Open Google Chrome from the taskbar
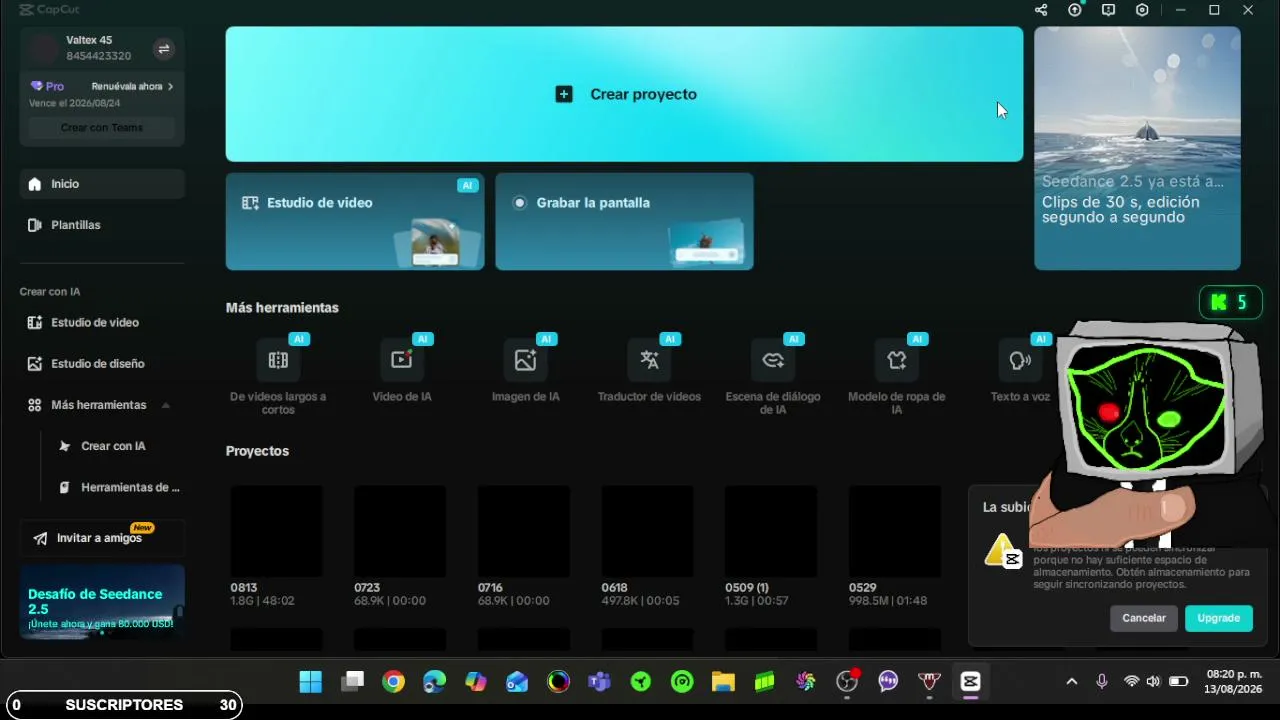Image resolution: width=1280 pixels, height=720 pixels. tap(393, 682)
